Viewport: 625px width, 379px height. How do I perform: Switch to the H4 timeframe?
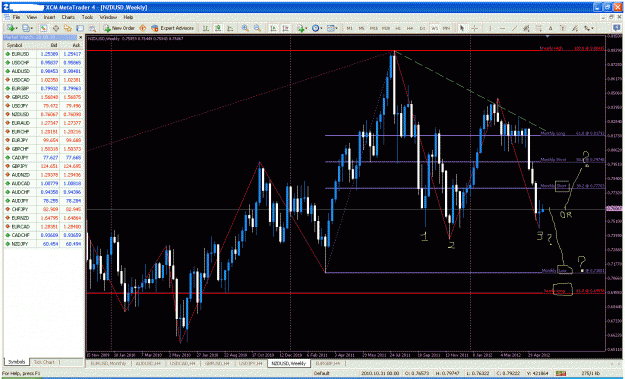click(x=410, y=28)
